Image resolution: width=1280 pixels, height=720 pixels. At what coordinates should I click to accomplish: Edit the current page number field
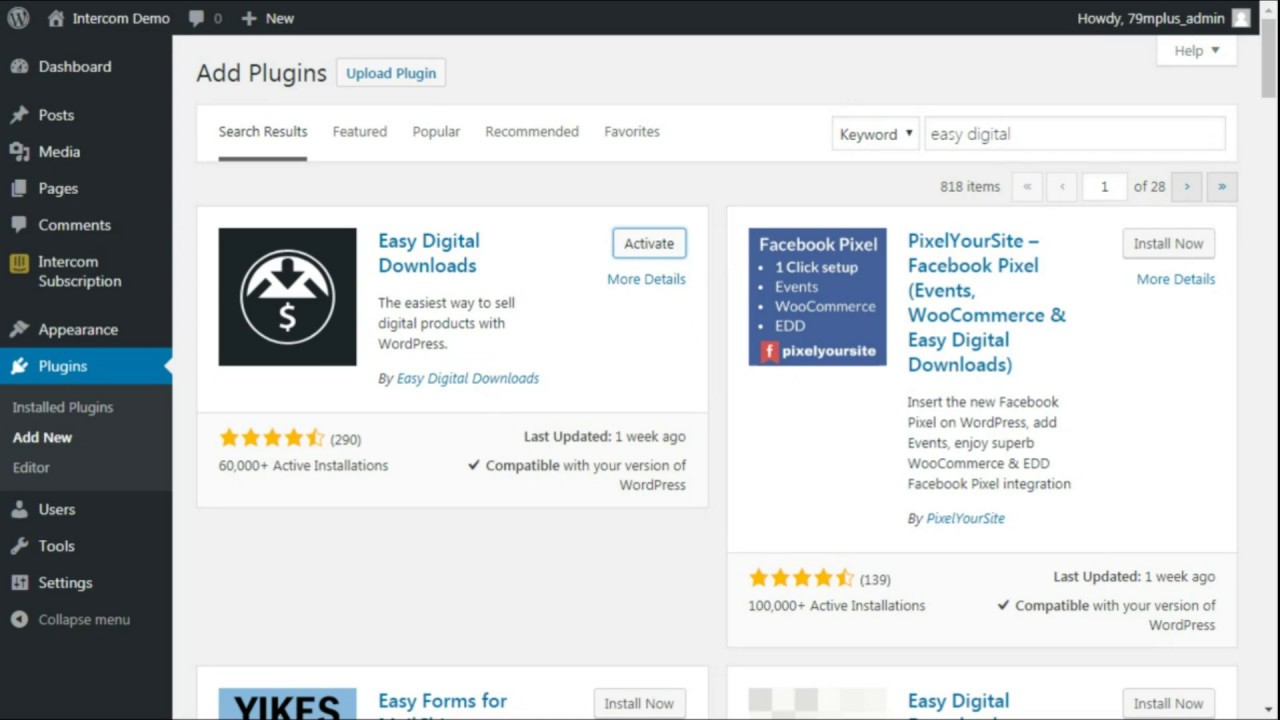[x=1104, y=187]
